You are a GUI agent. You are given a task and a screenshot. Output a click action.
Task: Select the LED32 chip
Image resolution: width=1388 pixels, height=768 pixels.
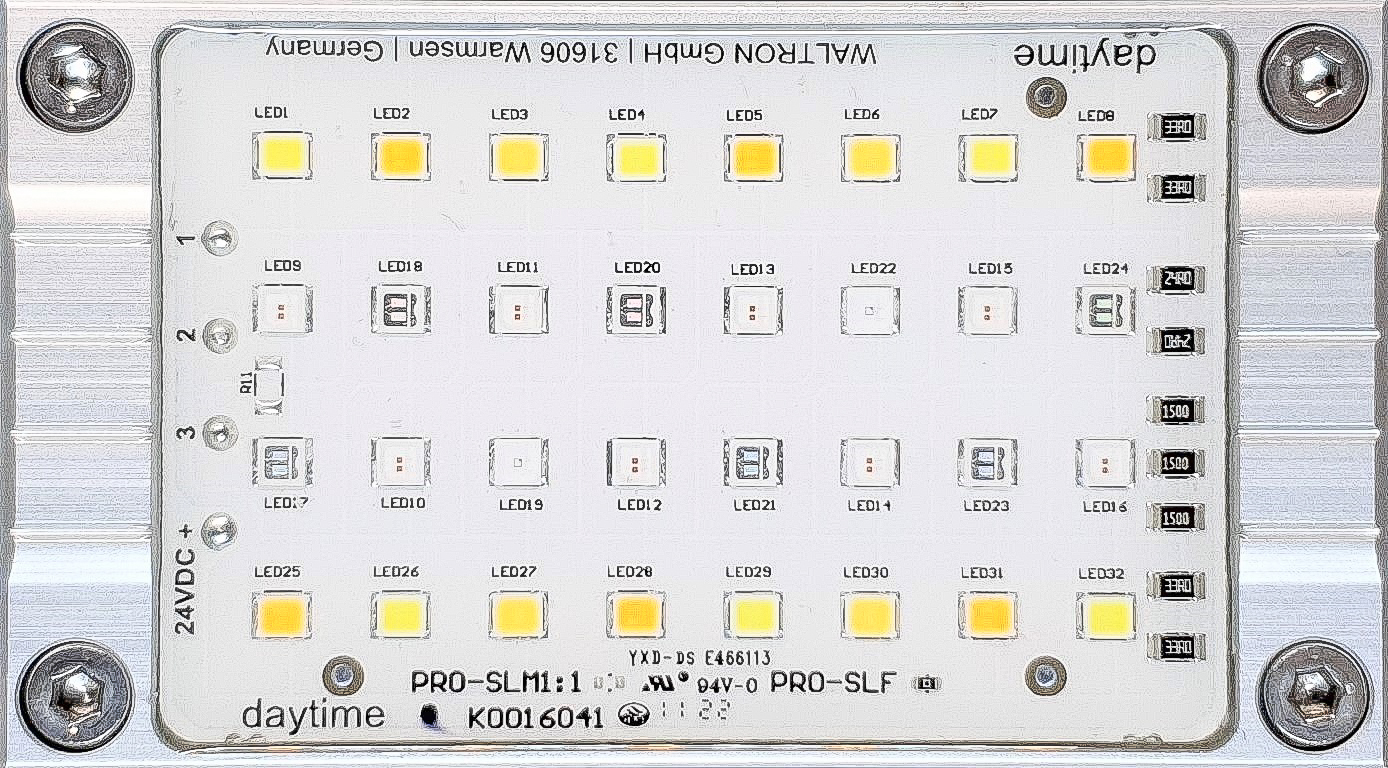pyautogui.click(x=1106, y=615)
